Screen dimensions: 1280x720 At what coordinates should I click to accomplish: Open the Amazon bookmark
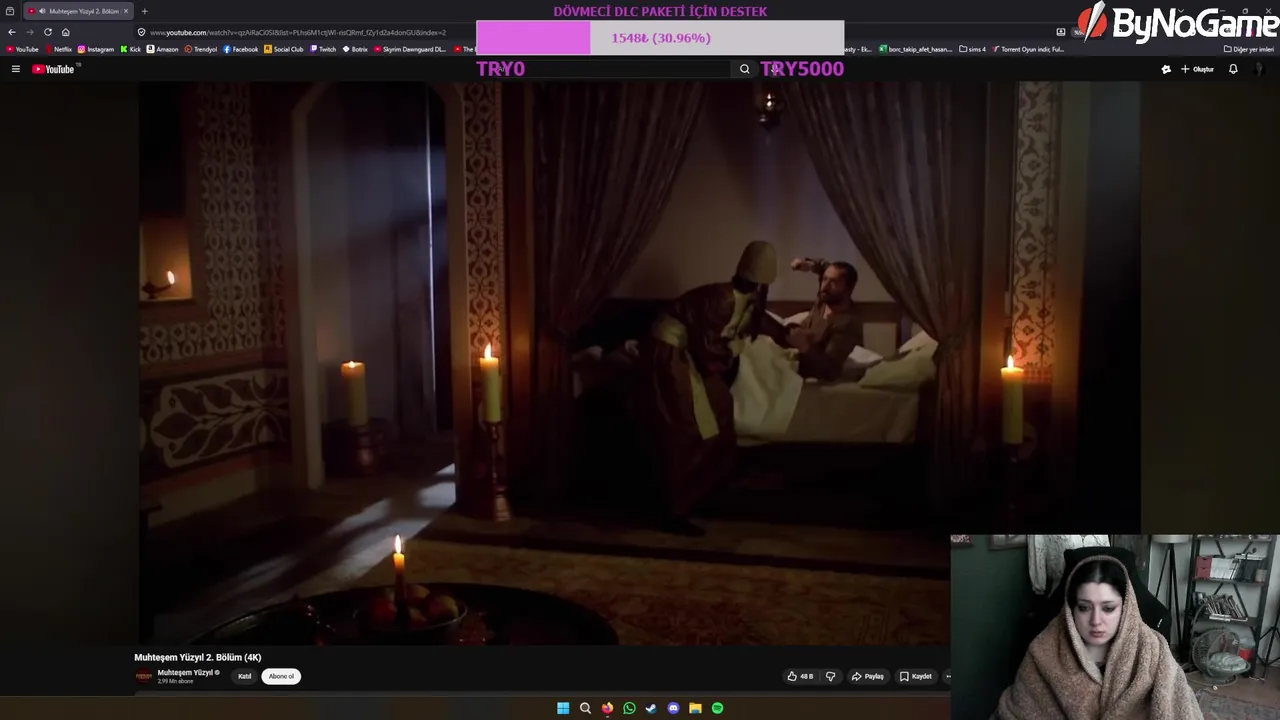pyautogui.click(x=163, y=49)
